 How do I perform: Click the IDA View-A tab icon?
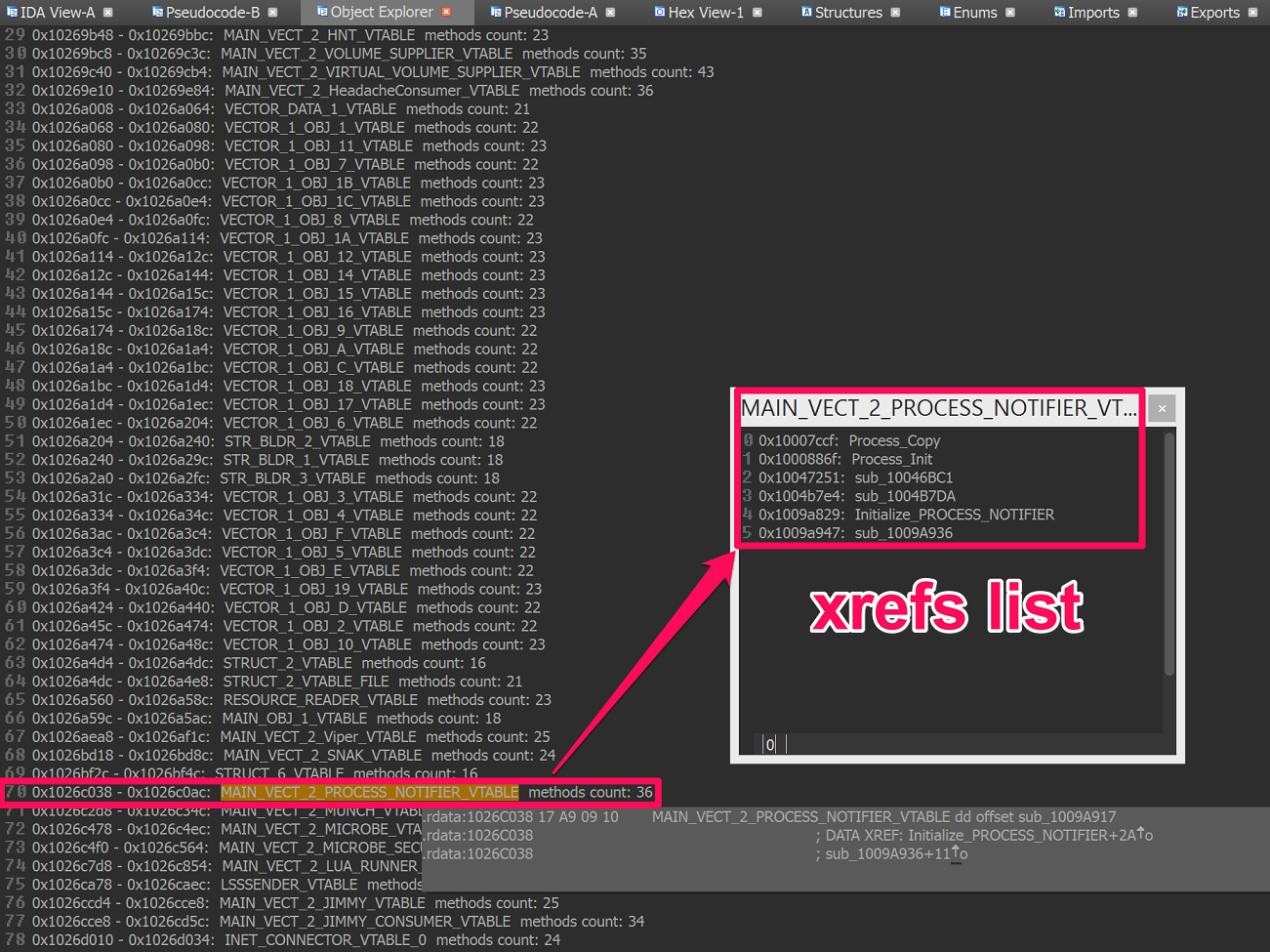tap(13, 13)
